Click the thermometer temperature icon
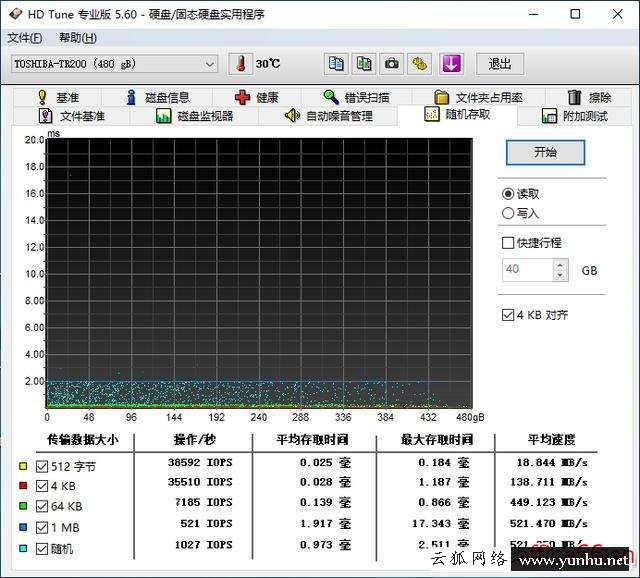640x578 pixels. pos(240,64)
